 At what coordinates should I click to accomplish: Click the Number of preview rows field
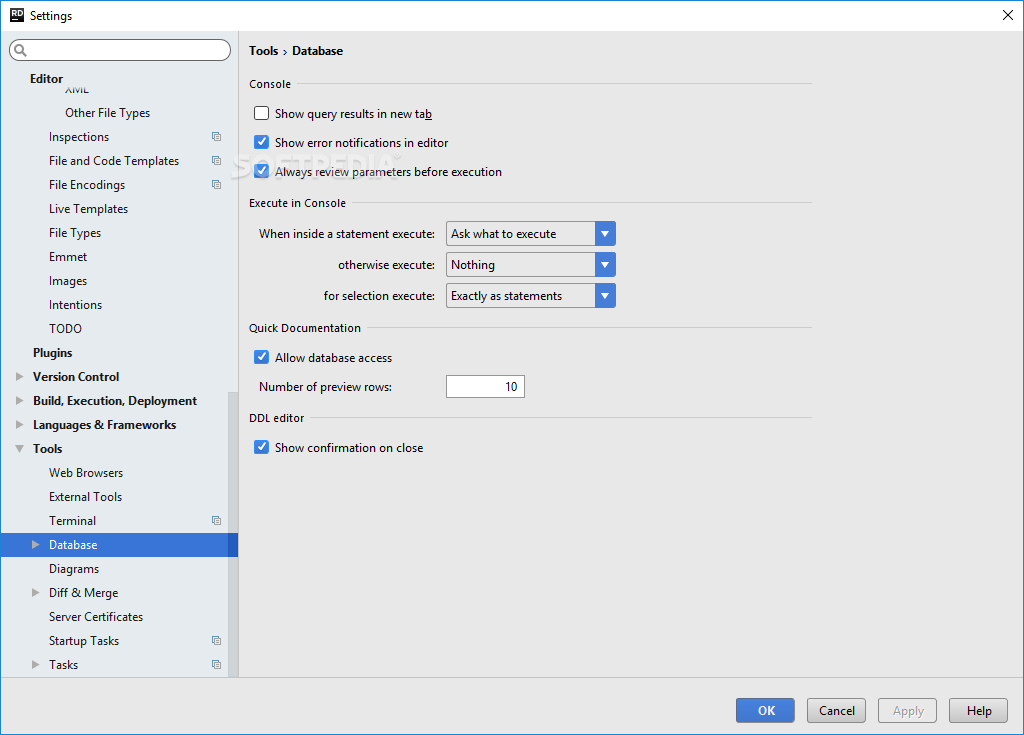(485, 387)
